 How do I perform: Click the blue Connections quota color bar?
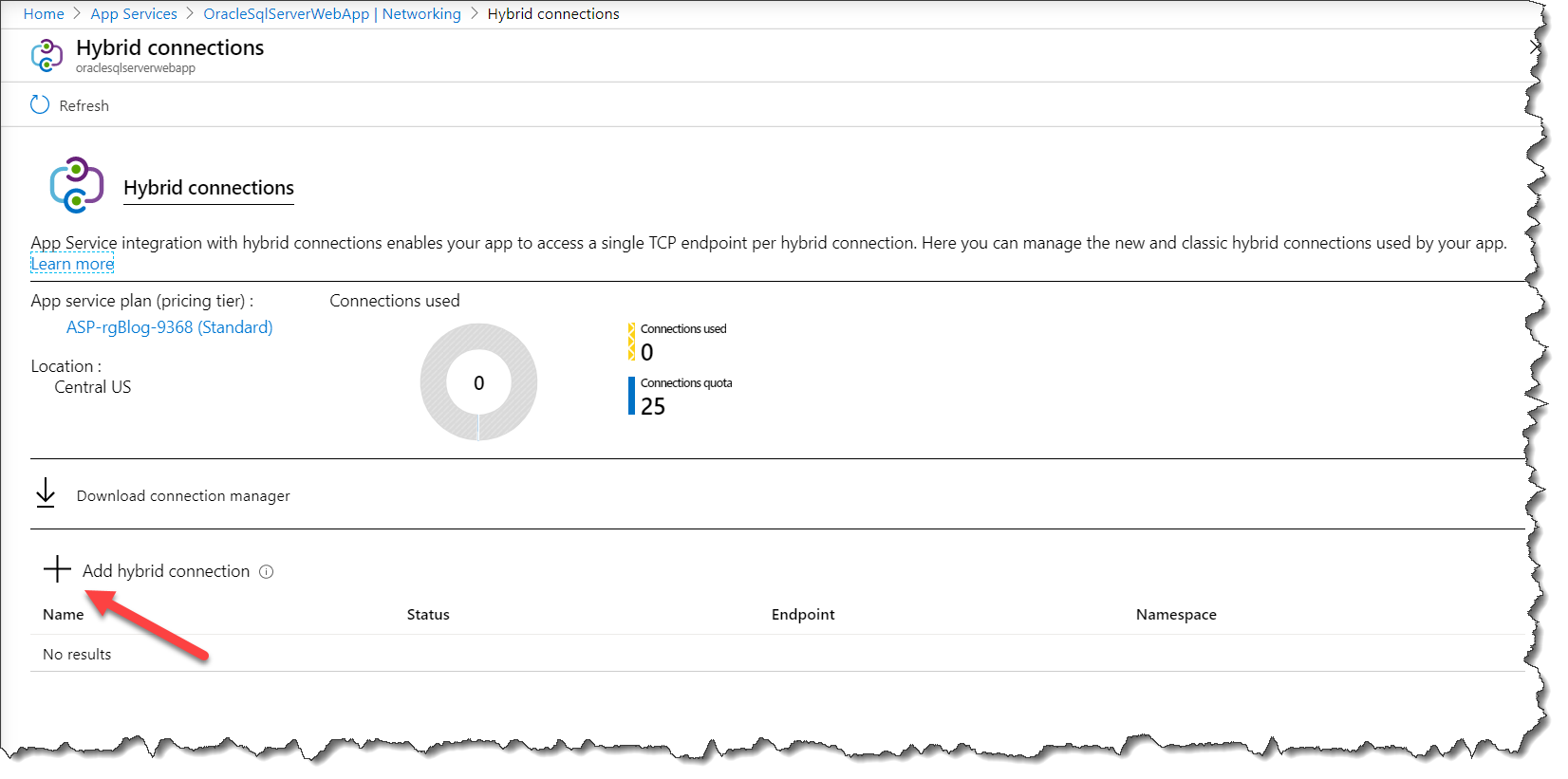pos(631,396)
